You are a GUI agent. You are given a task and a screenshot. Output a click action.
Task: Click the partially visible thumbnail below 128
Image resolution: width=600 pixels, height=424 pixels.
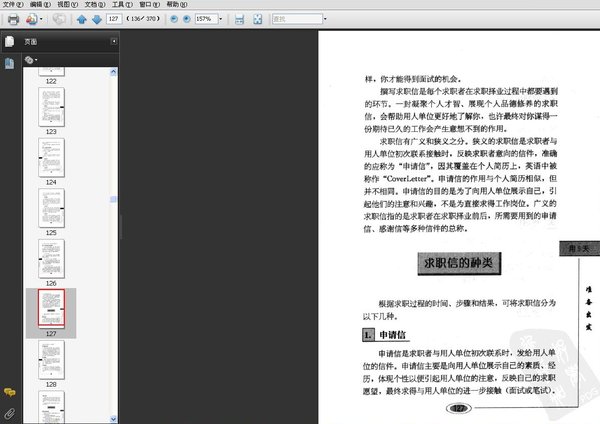coord(51,407)
